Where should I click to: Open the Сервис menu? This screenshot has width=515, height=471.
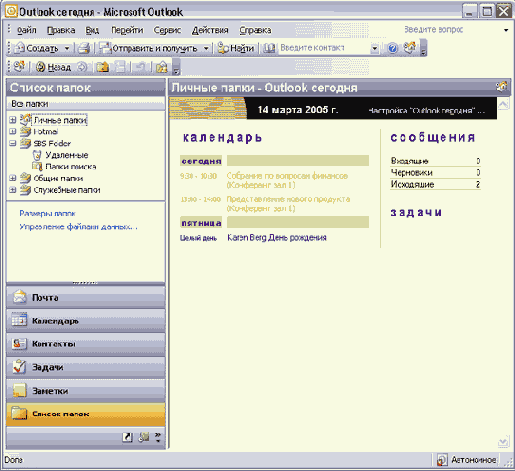[x=167, y=30]
